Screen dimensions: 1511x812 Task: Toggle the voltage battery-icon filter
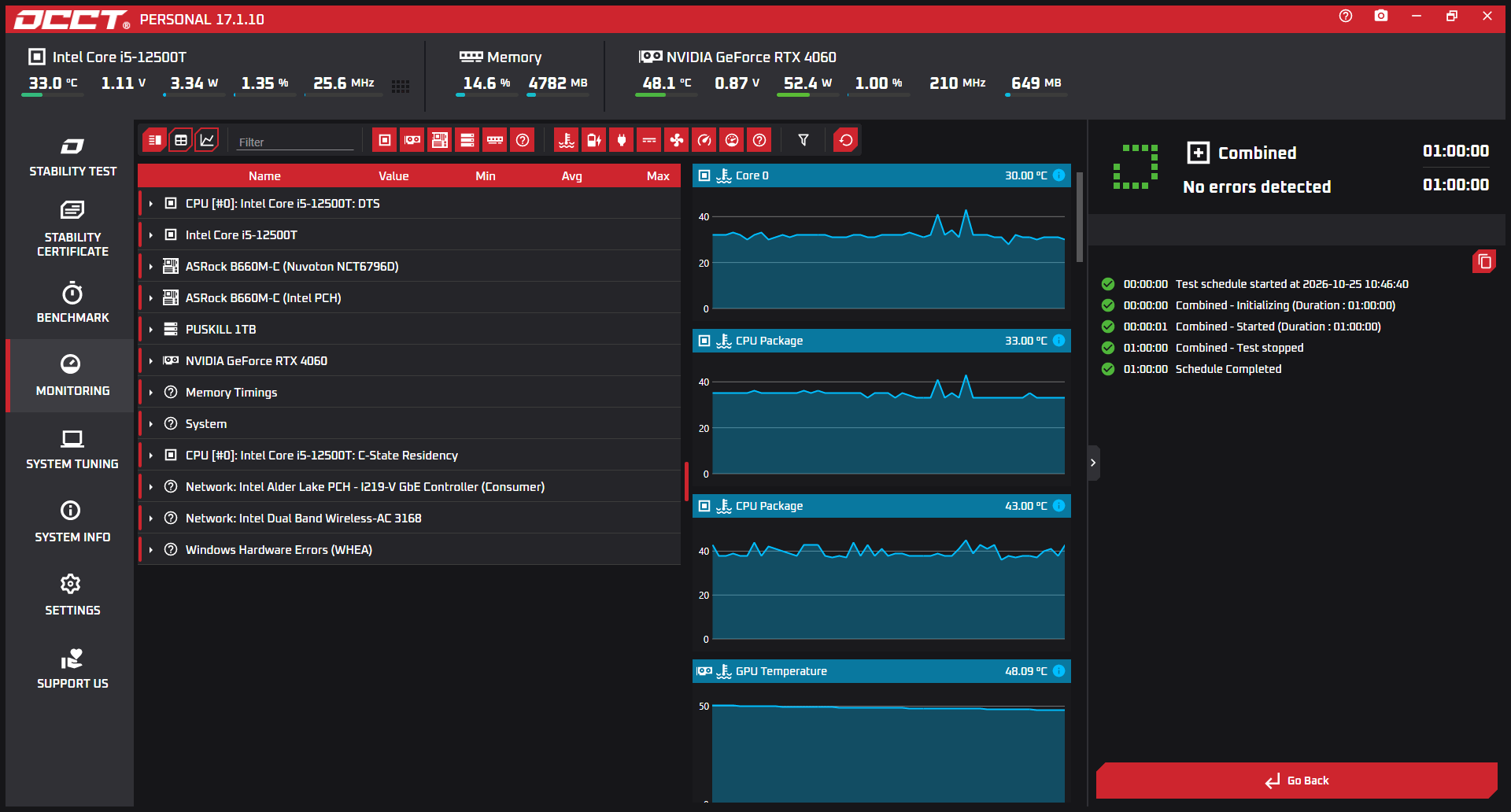pyautogui.click(x=594, y=140)
